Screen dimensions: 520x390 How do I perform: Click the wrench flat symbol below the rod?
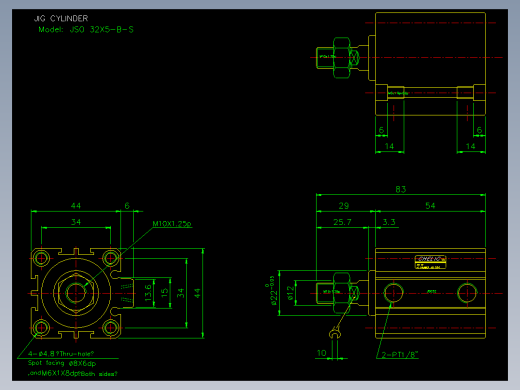click(335, 333)
